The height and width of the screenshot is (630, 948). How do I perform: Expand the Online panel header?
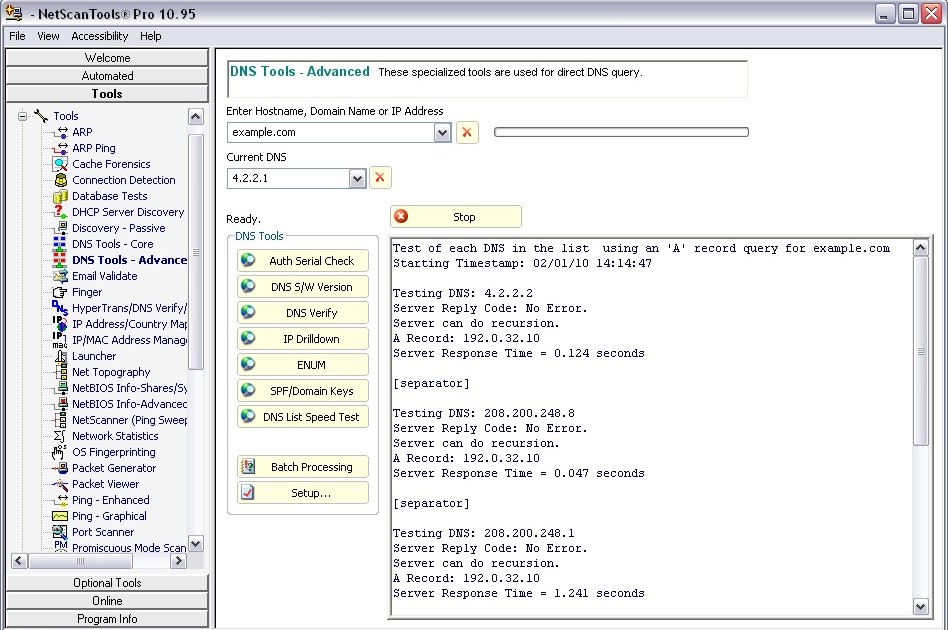(107, 601)
